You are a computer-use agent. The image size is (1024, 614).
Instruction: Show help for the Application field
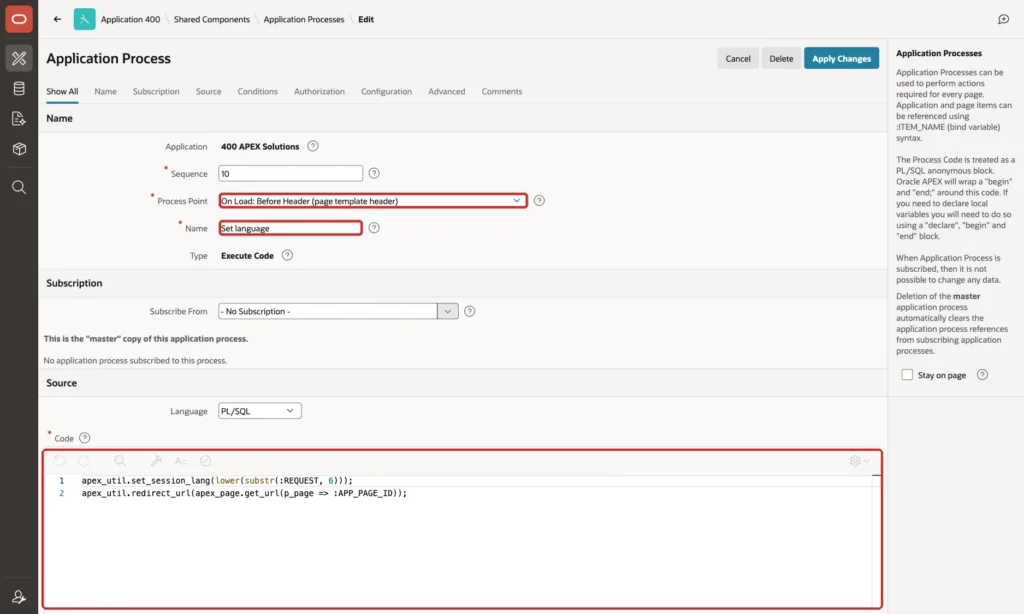click(313, 146)
